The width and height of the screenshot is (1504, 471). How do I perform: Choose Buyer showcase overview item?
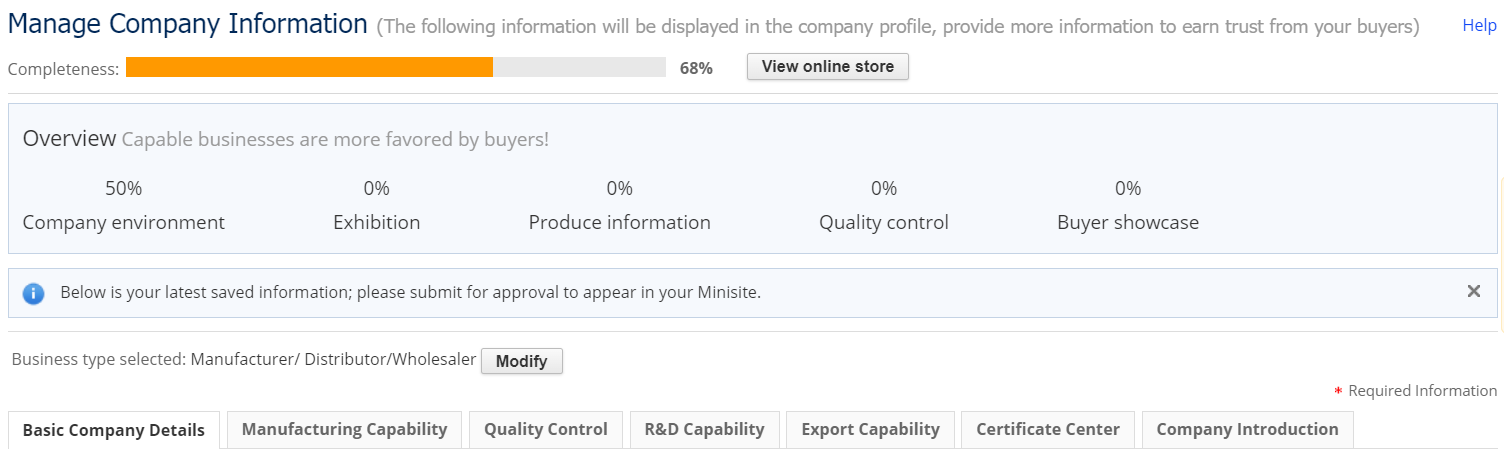[1127, 222]
